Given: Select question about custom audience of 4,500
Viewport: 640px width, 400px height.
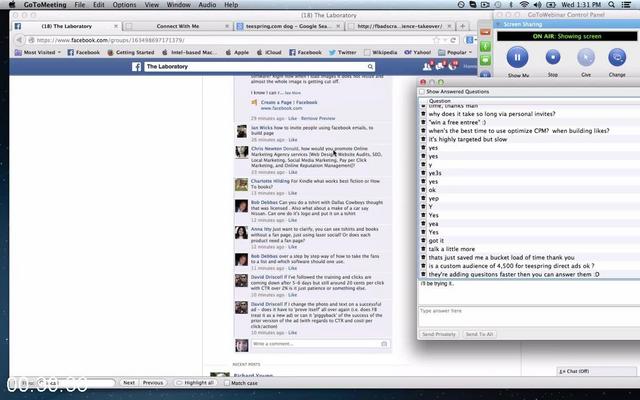Looking at the screenshot, I should [511, 266].
